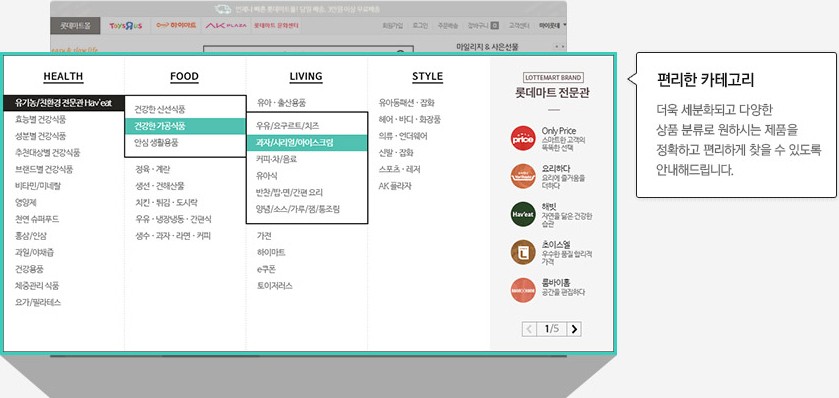
Task: Open 의류·언더웨어 style category
Action: (x=403, y=136)
